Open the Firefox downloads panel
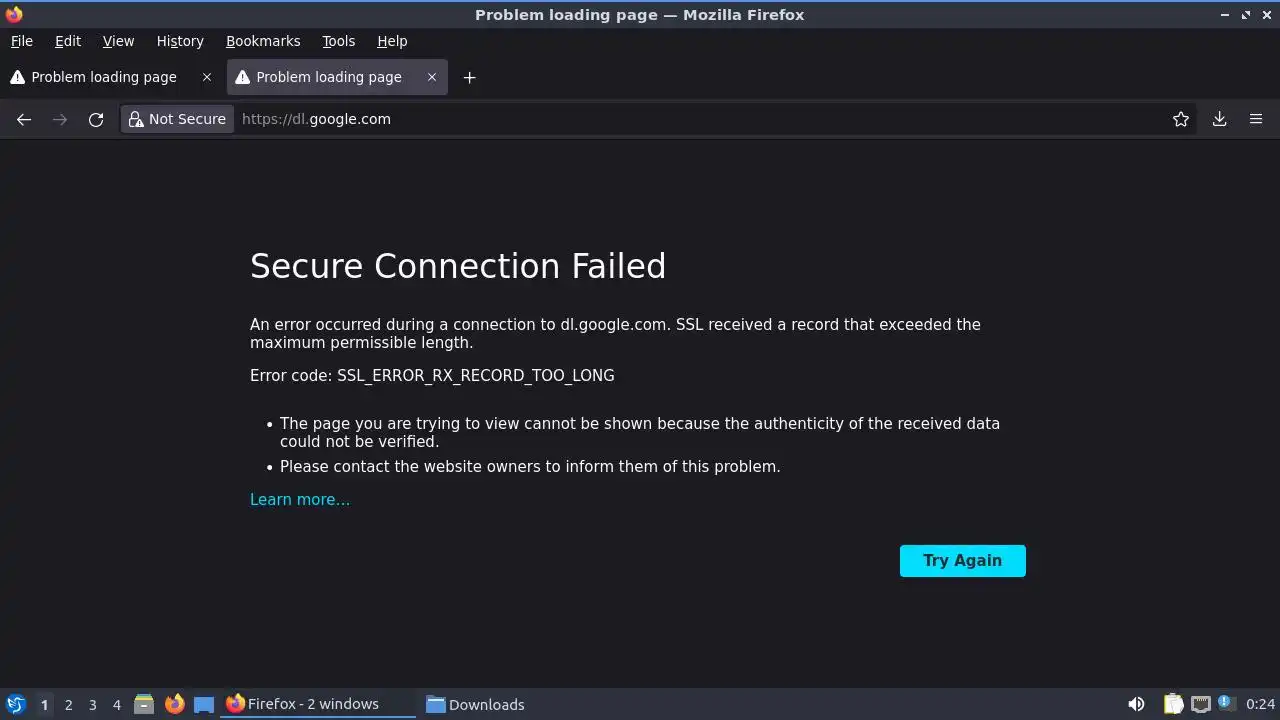Viewport: 1280px width, 720px height. pyautogui.click(x=1219, y=119)
